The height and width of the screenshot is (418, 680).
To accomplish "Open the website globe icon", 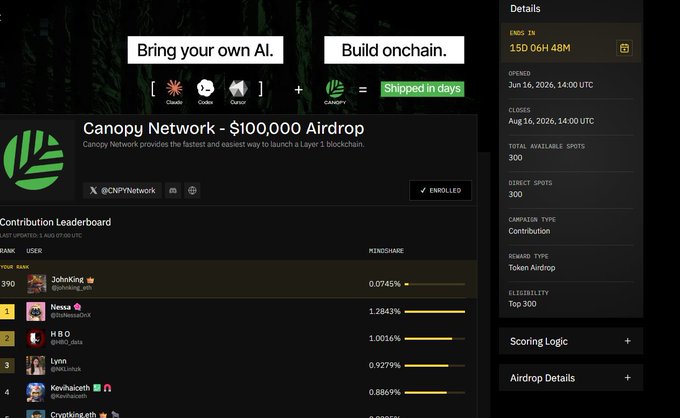I will click(x=192, y=190).
